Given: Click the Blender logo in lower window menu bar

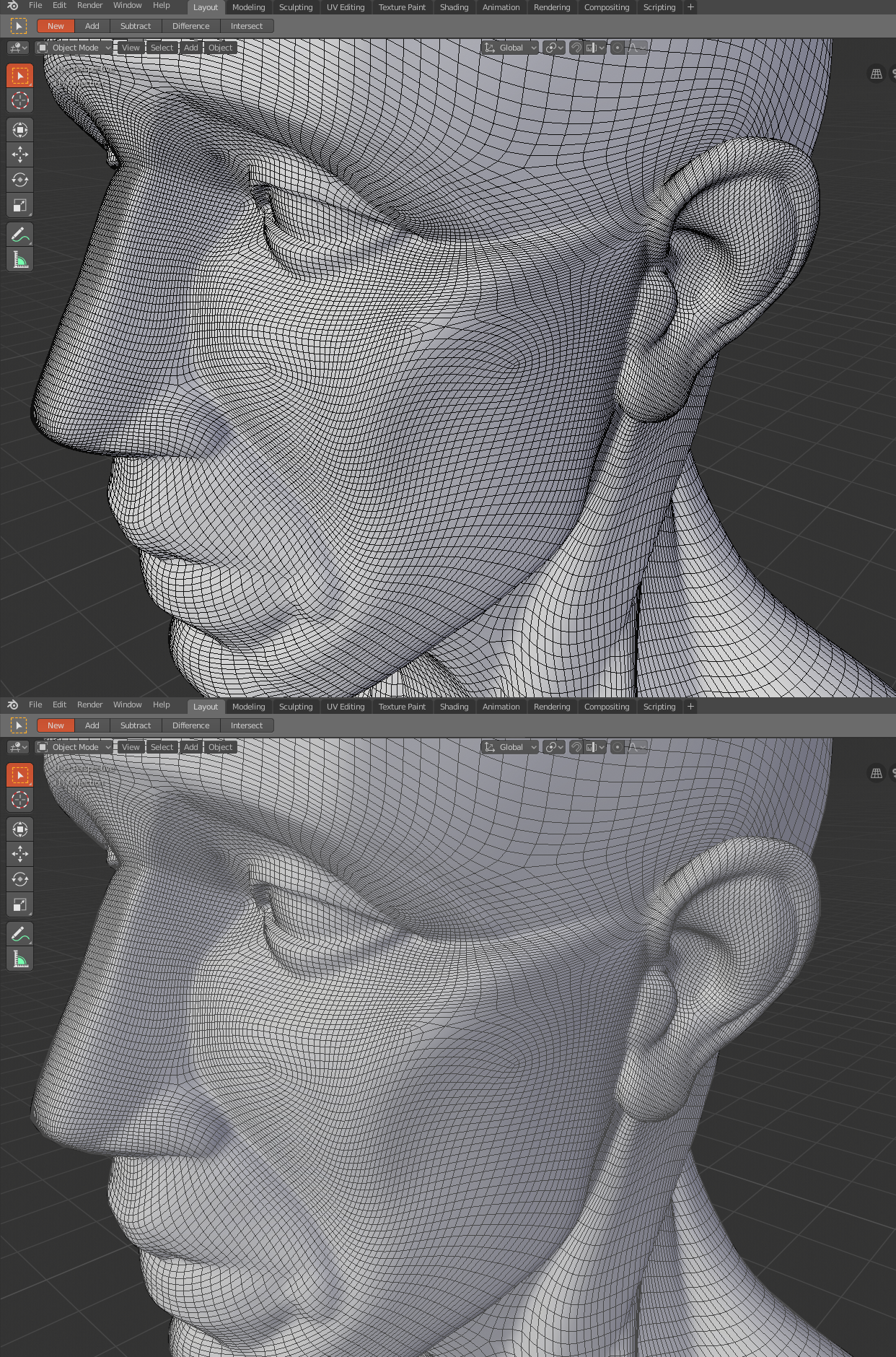Looking at the screenshot, I should [12, 705].
